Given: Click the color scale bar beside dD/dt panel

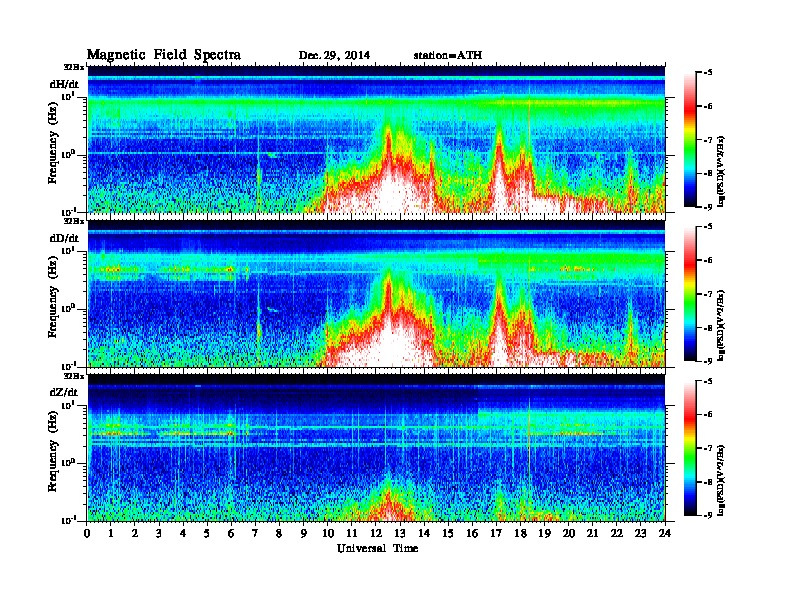Looking at the screenshot, I should tap(690, 294).
